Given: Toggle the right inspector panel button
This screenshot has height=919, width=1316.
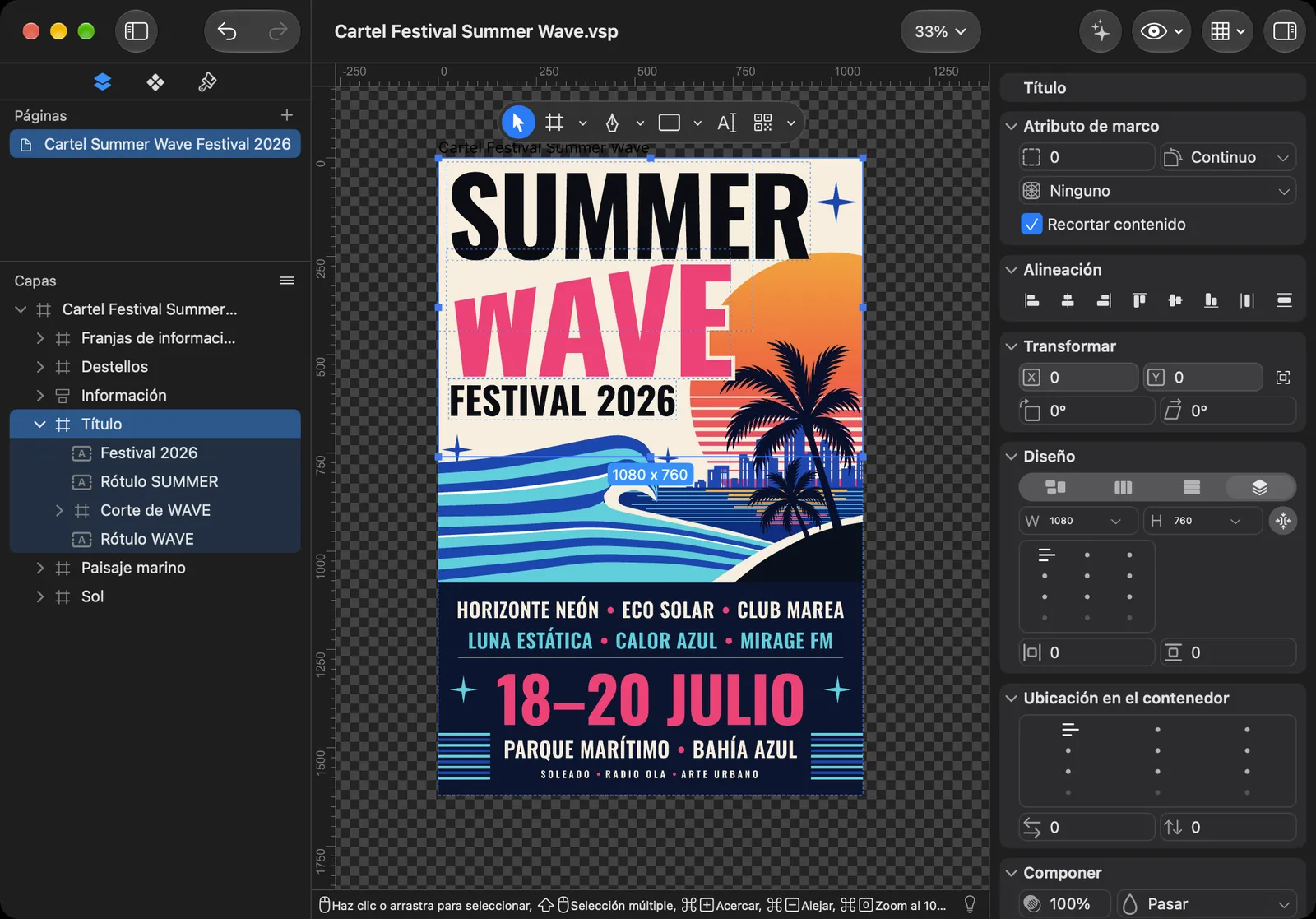Looking at the screenshot, I should coord(1285,31).
